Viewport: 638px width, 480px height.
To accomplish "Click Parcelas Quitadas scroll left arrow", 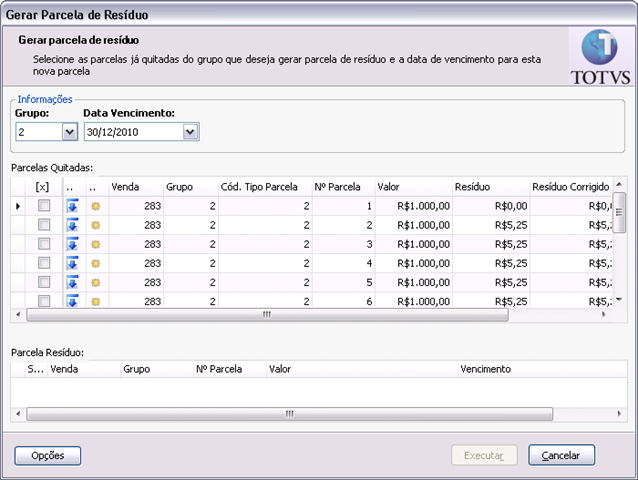I will 18,314.
